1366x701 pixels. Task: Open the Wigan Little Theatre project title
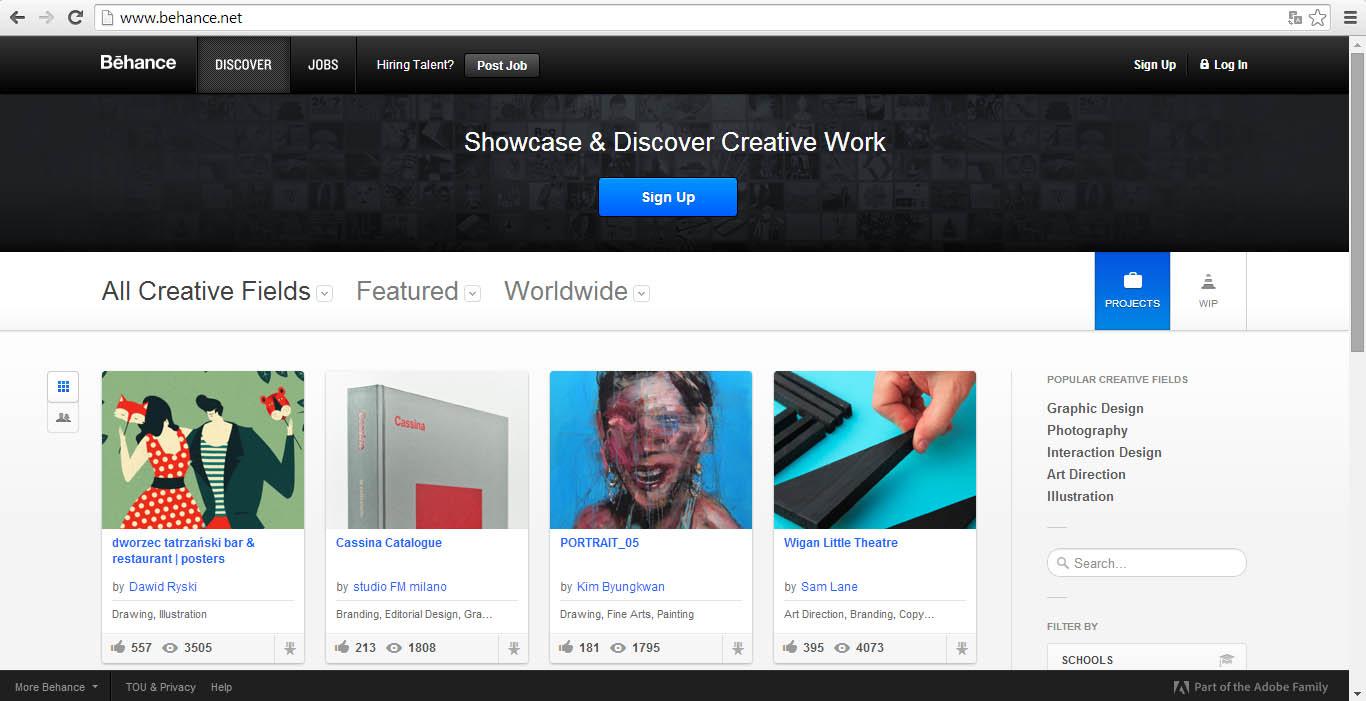[841, 543]
